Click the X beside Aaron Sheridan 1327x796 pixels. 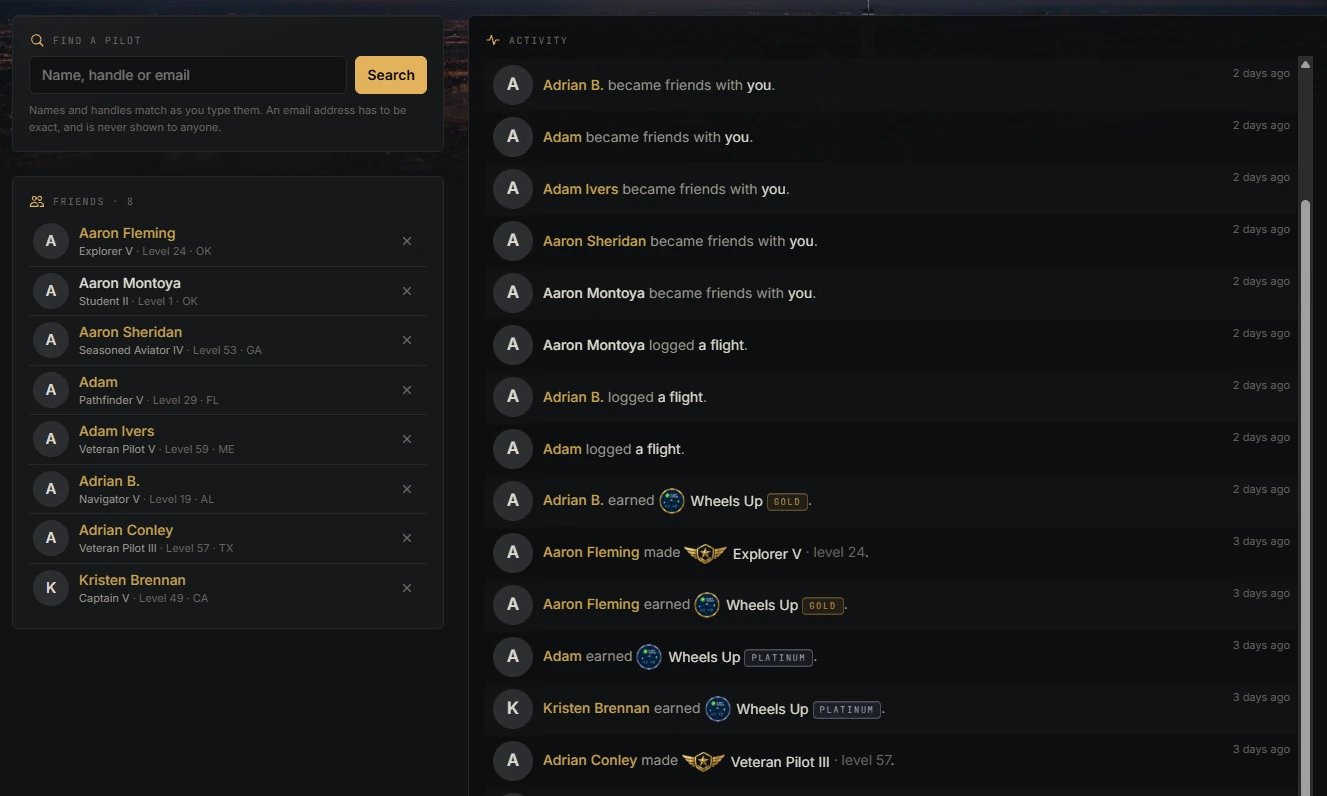coord(407,340)
